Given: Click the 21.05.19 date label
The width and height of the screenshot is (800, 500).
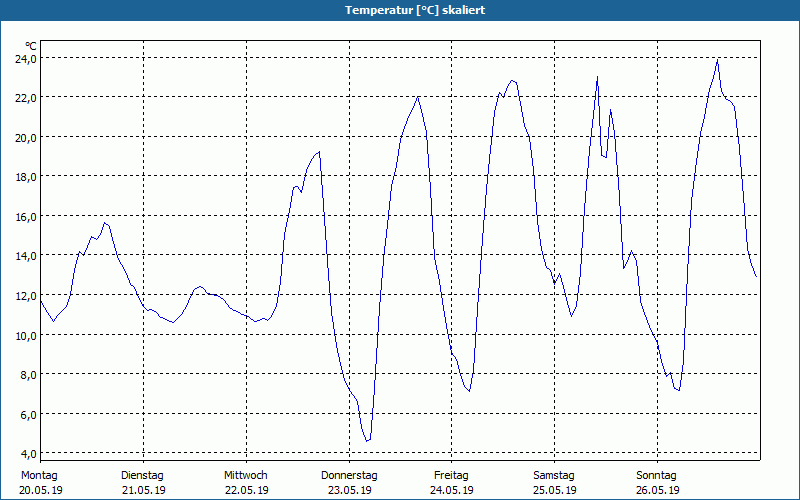Looking at the screenshot, I should click(144, 490).
